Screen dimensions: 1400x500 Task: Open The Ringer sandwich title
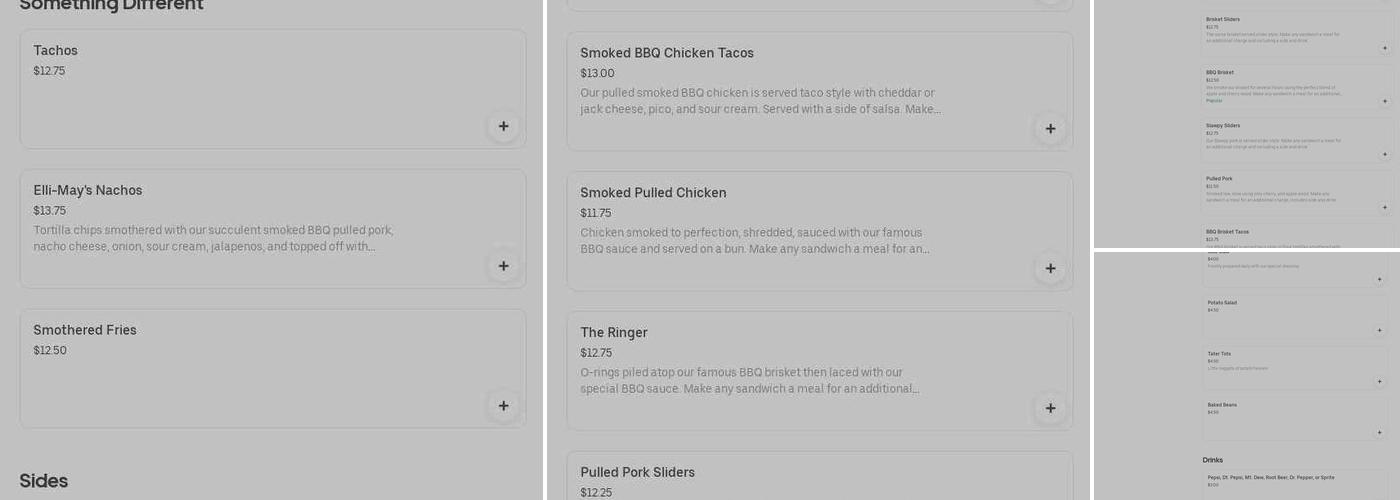[614, 333]
